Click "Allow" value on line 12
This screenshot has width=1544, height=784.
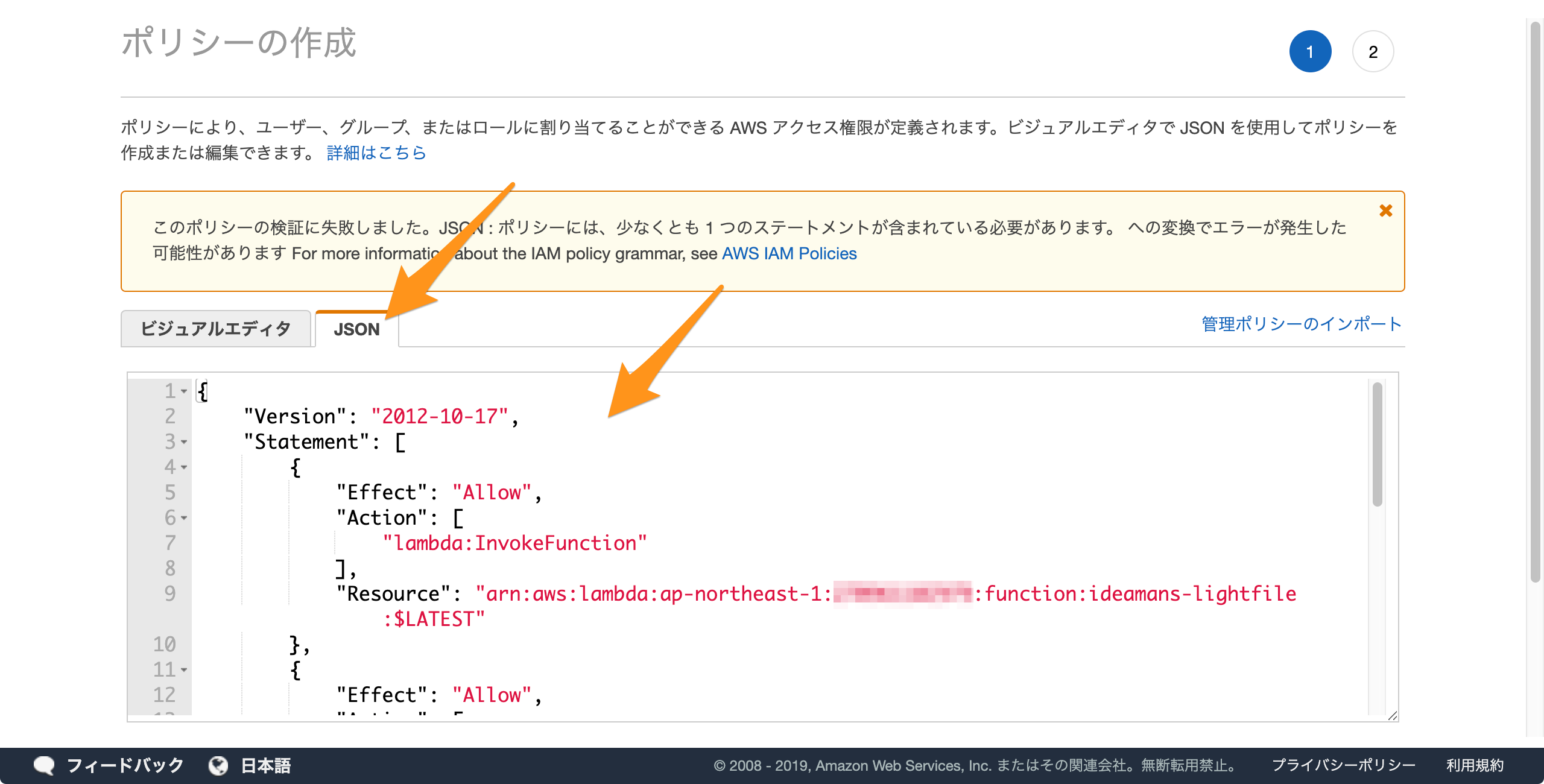coord(492,695)
